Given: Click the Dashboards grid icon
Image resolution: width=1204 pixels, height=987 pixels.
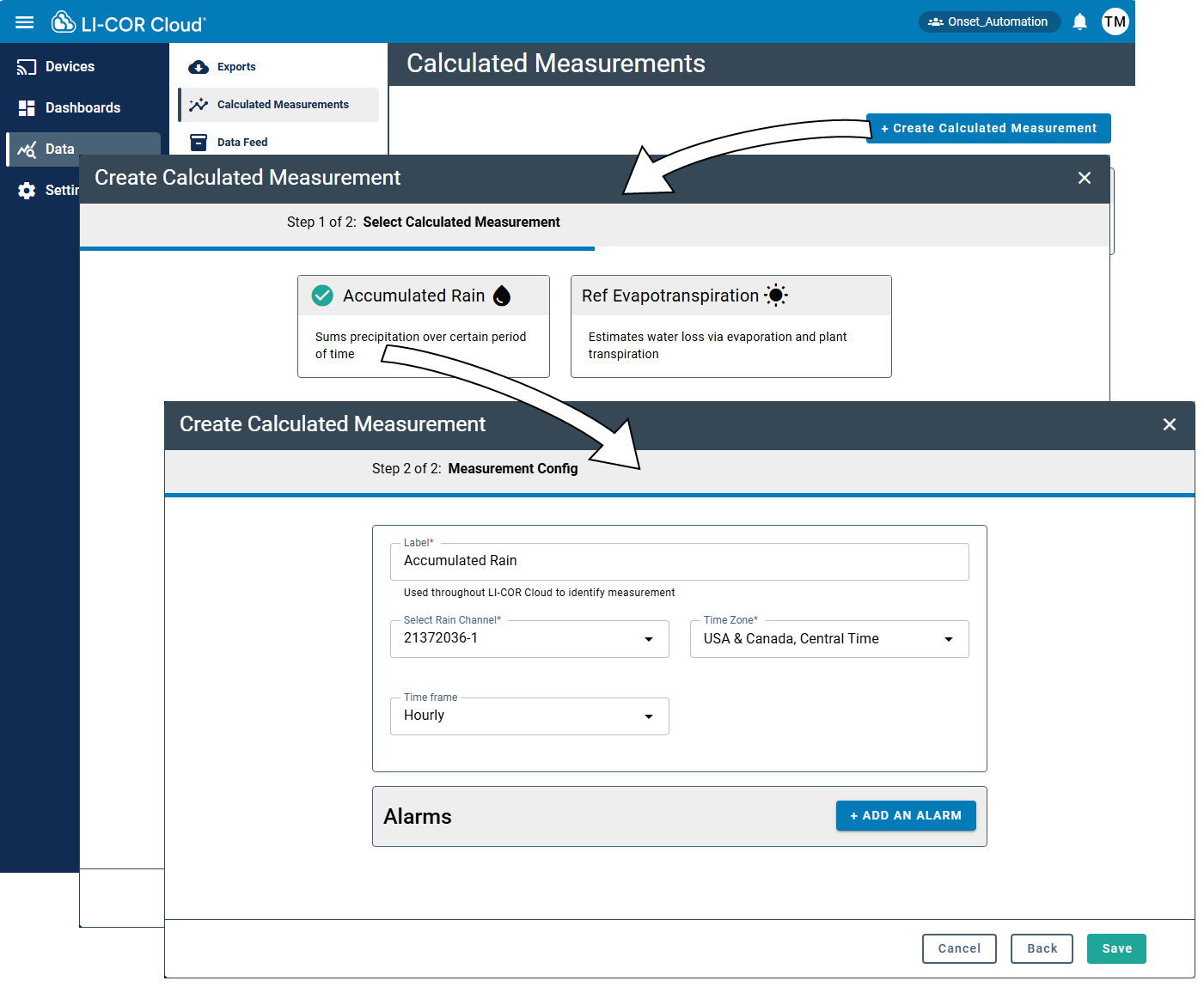Looking at the screenshot, I should pos(27,108).
